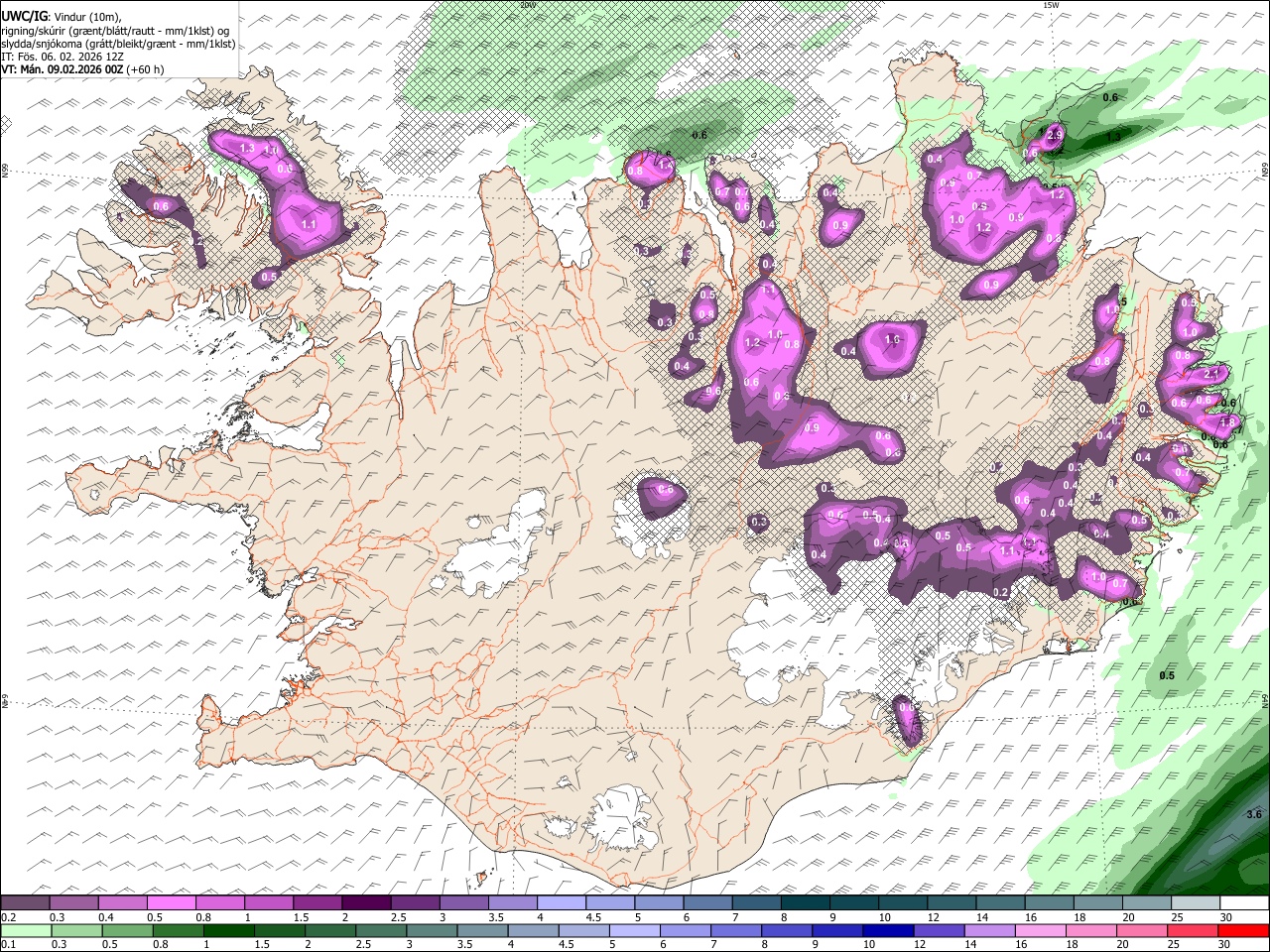Click the '0.2' label in the upper legend
The image size is (1270, 952).
click(x=8, y=917)
